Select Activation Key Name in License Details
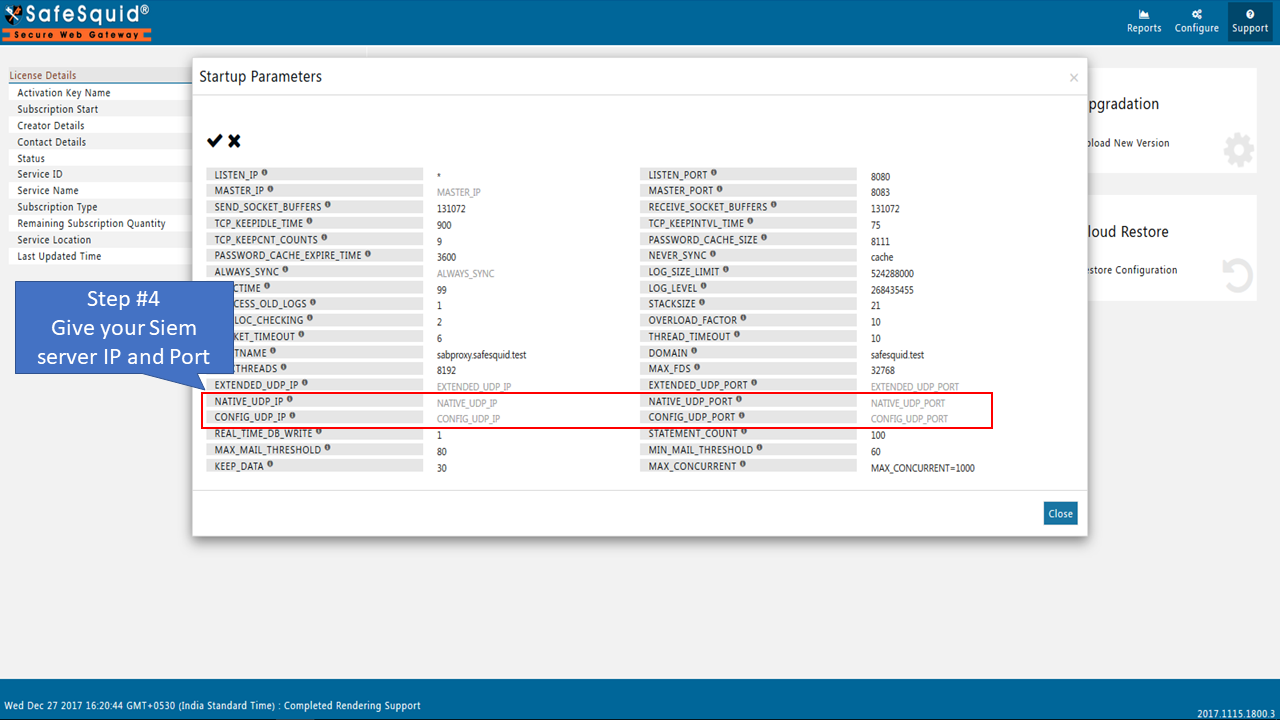 pos(64,93)
